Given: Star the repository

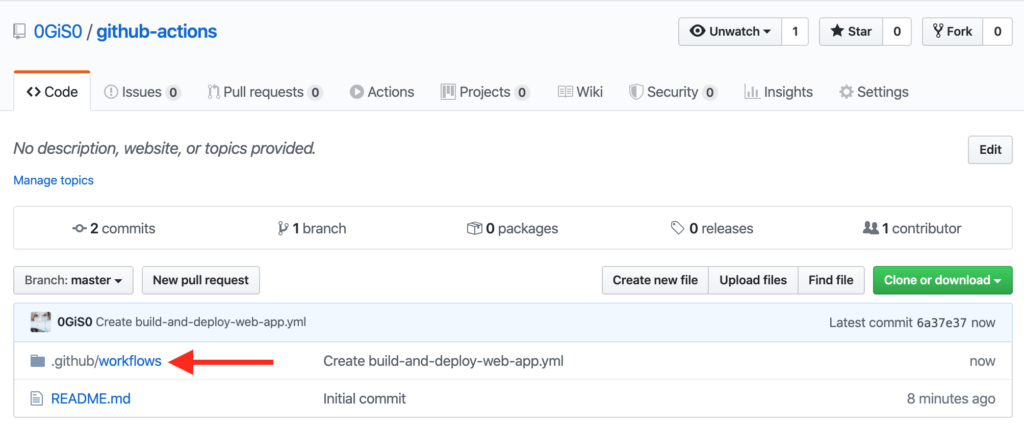Looking at the screenshot, I should (x=851, y=31).
